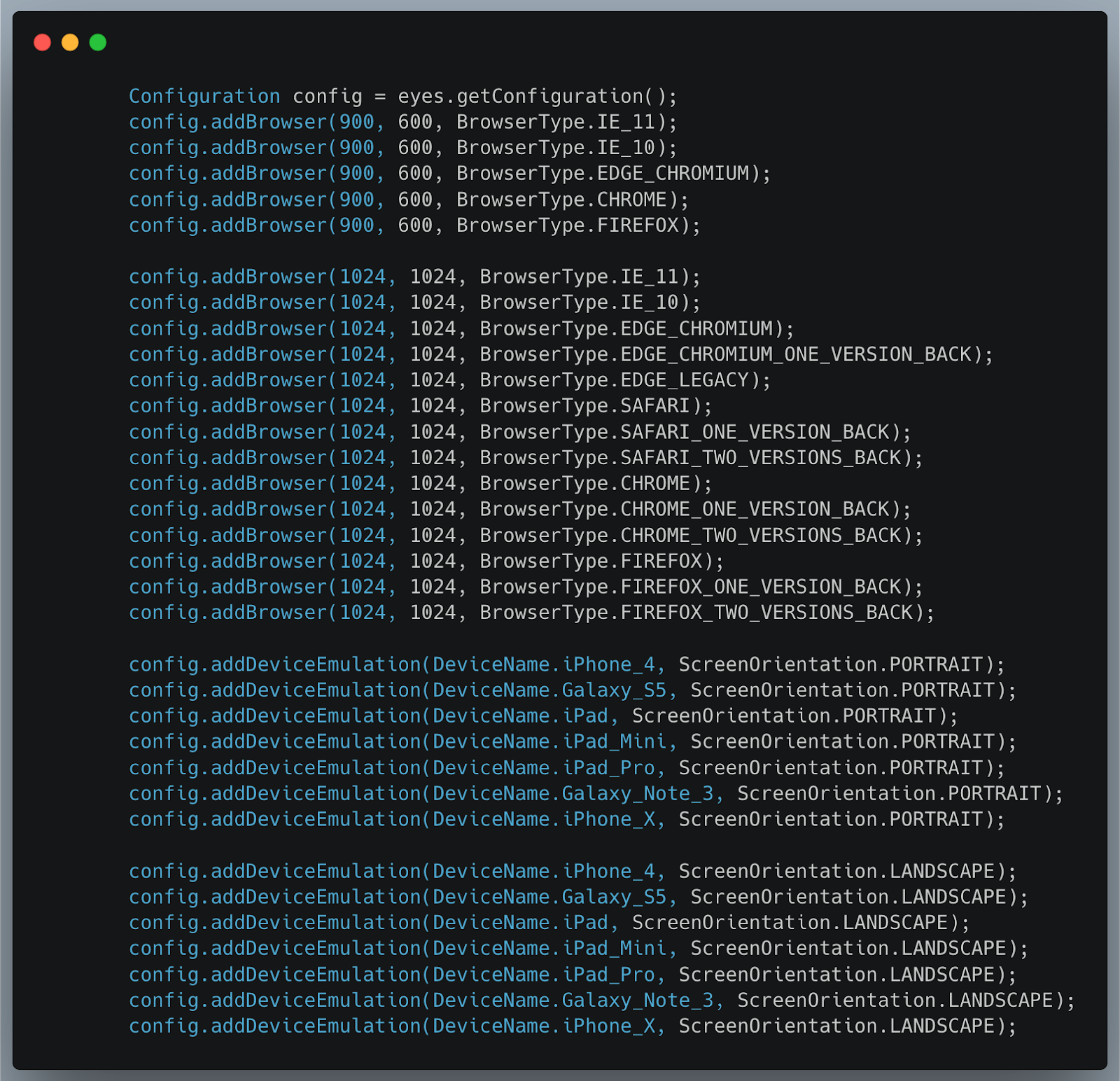Select the BrowserType.EDGE_LEGACY constant
1120x1081 pixels.
pyautogui.click(x=619, y=380)
